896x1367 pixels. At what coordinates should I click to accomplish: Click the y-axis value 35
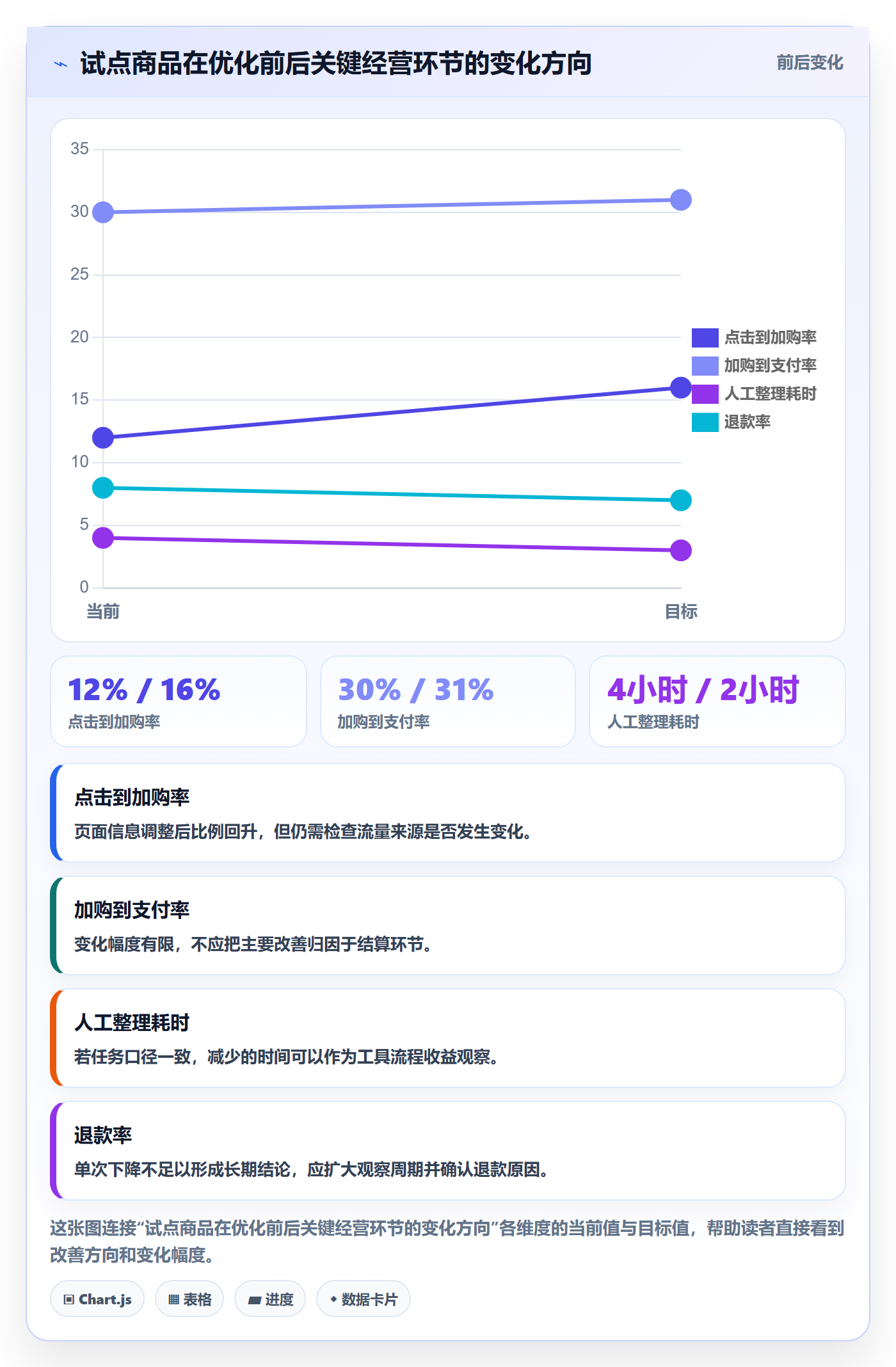click(x=79, y=149)
